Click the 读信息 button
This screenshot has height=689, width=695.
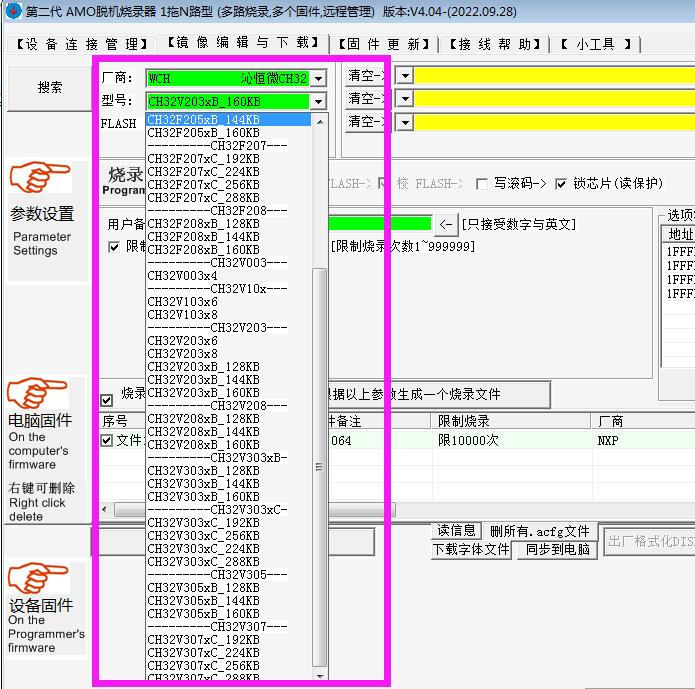point(456,530)
